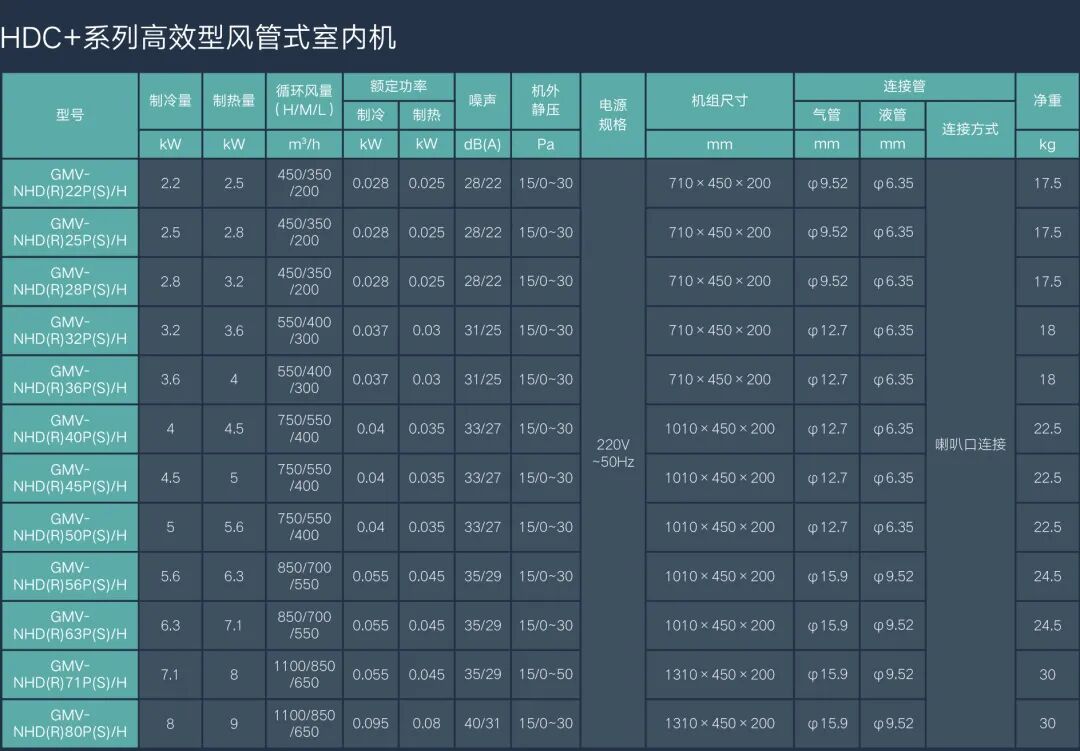Screen dimensions: 1080x751
Task: Select the GMV-NHD(R)80P(S)/H model cell
Action: (69, 723)
